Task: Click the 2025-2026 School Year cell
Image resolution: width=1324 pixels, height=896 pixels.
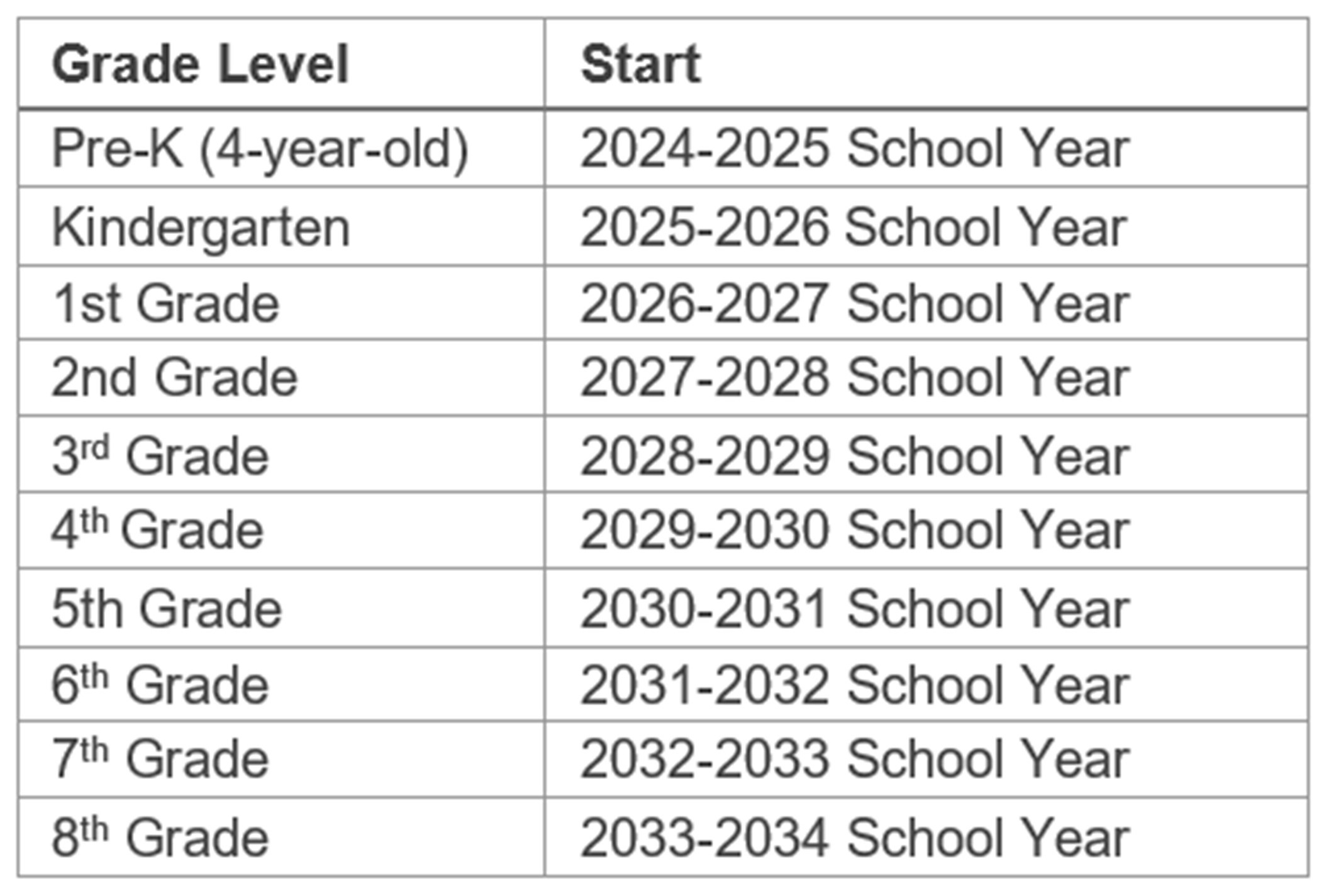Action: (926, 226)
